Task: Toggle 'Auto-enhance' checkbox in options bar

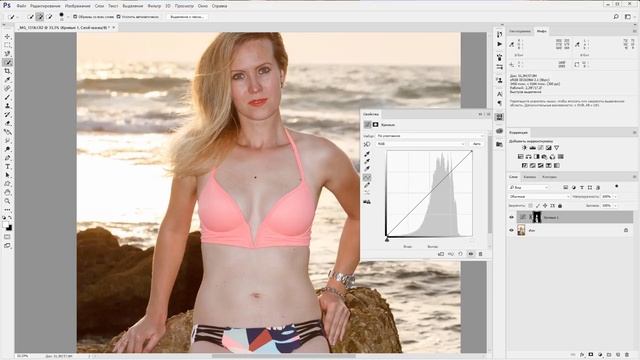Action: point(118,17)
